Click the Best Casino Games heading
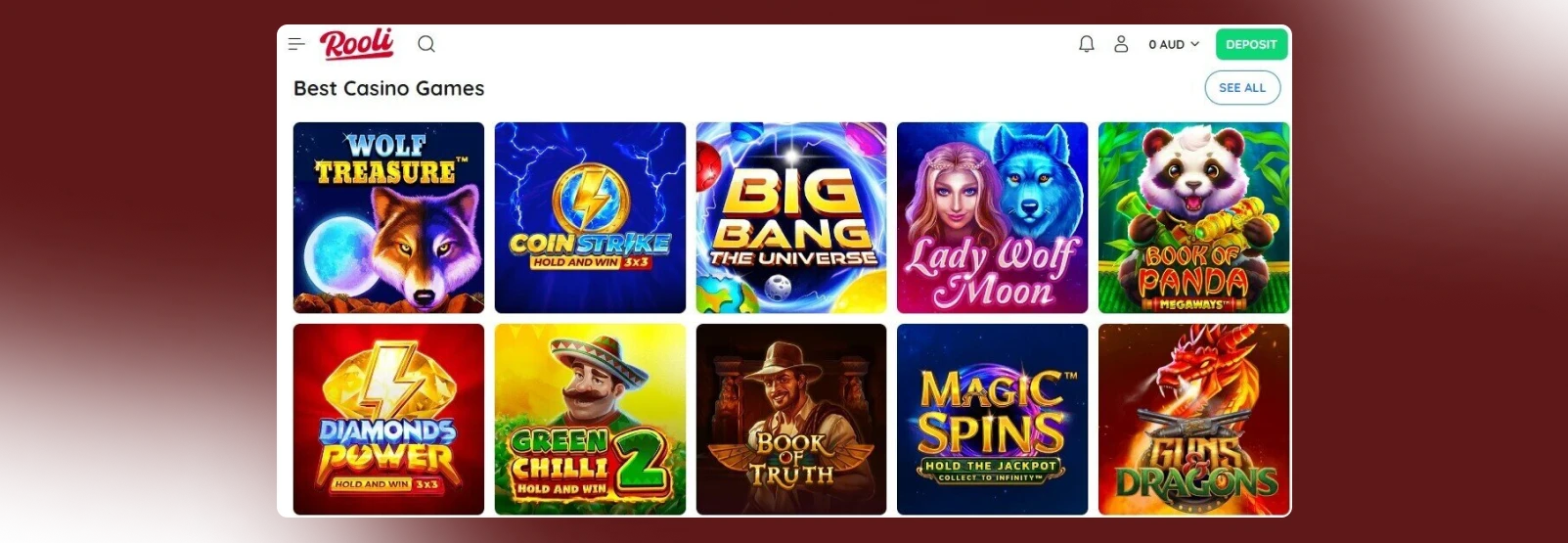1568x543 pixels. coord(388,88)
